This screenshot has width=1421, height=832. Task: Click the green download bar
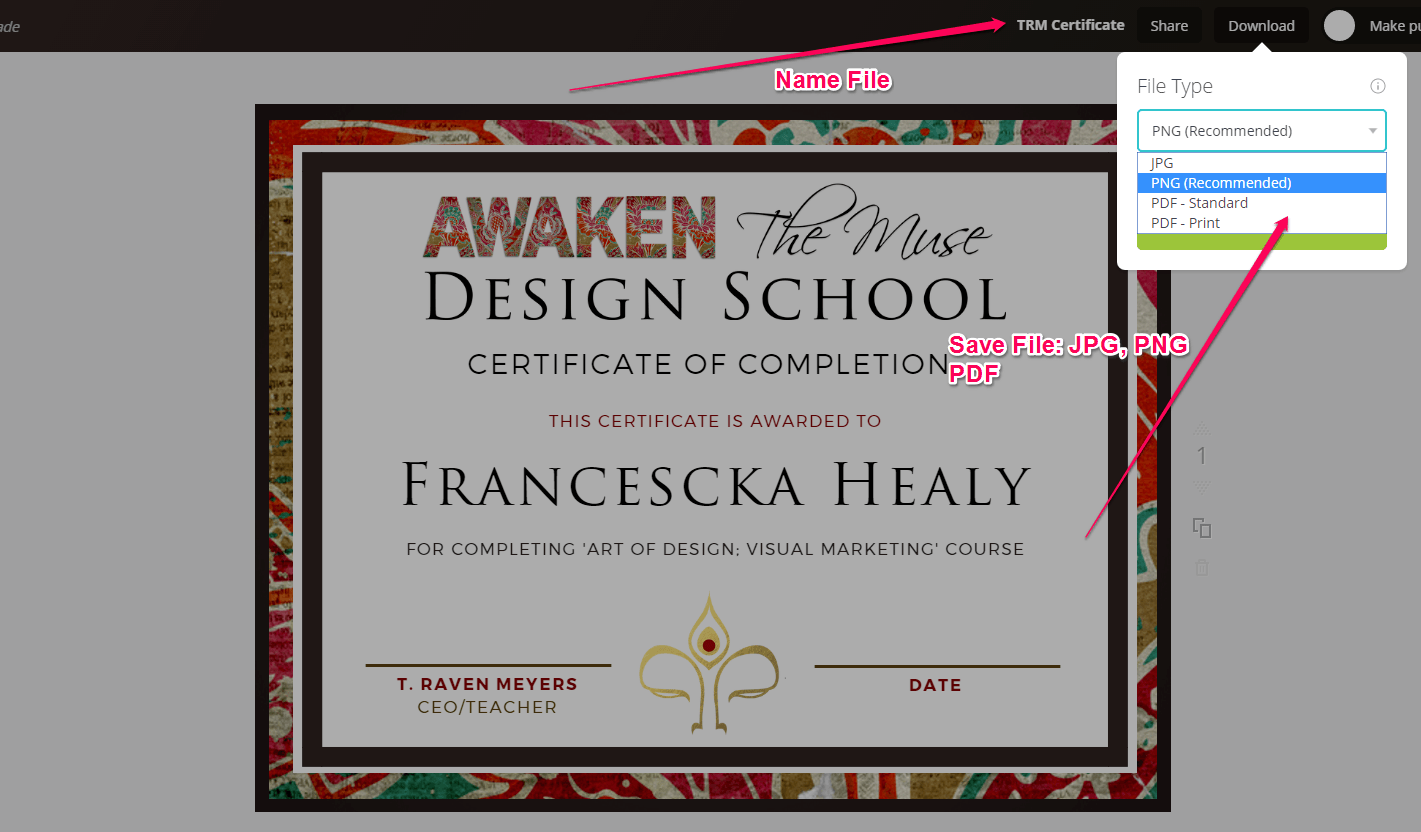coord(1262,242)
